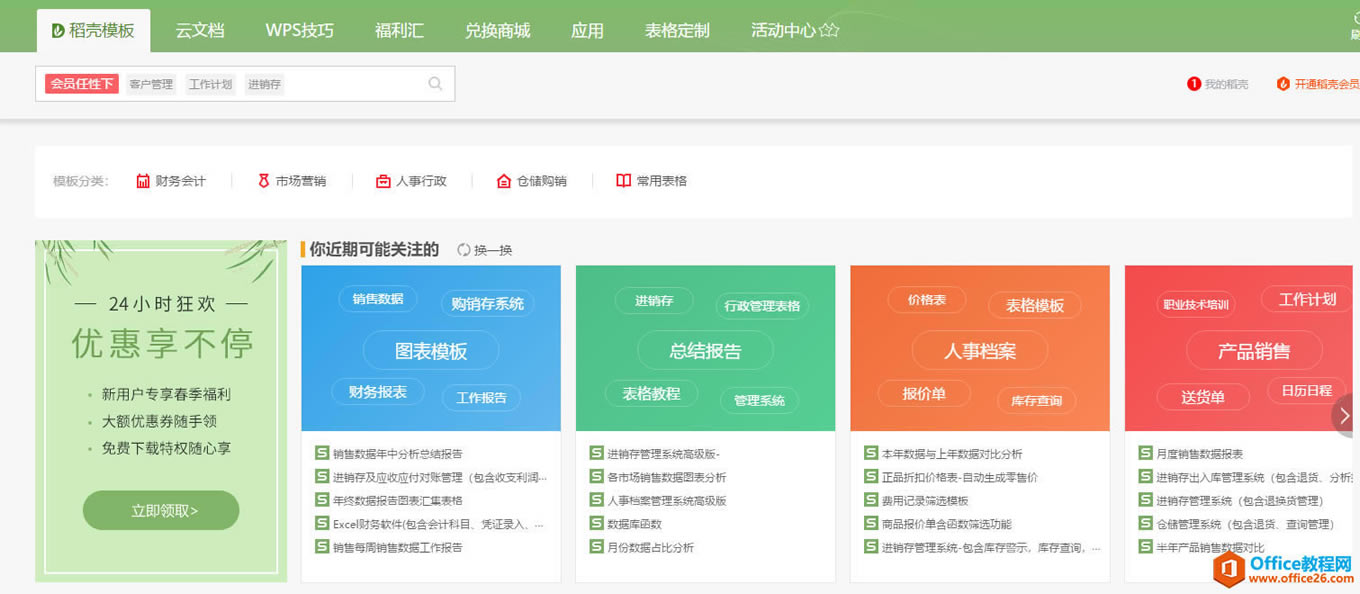Image resolution: width=1360 pixels, height=594 pixels.
Task: Click the 购销存系统 tag
Action: [x=487, y=303]
